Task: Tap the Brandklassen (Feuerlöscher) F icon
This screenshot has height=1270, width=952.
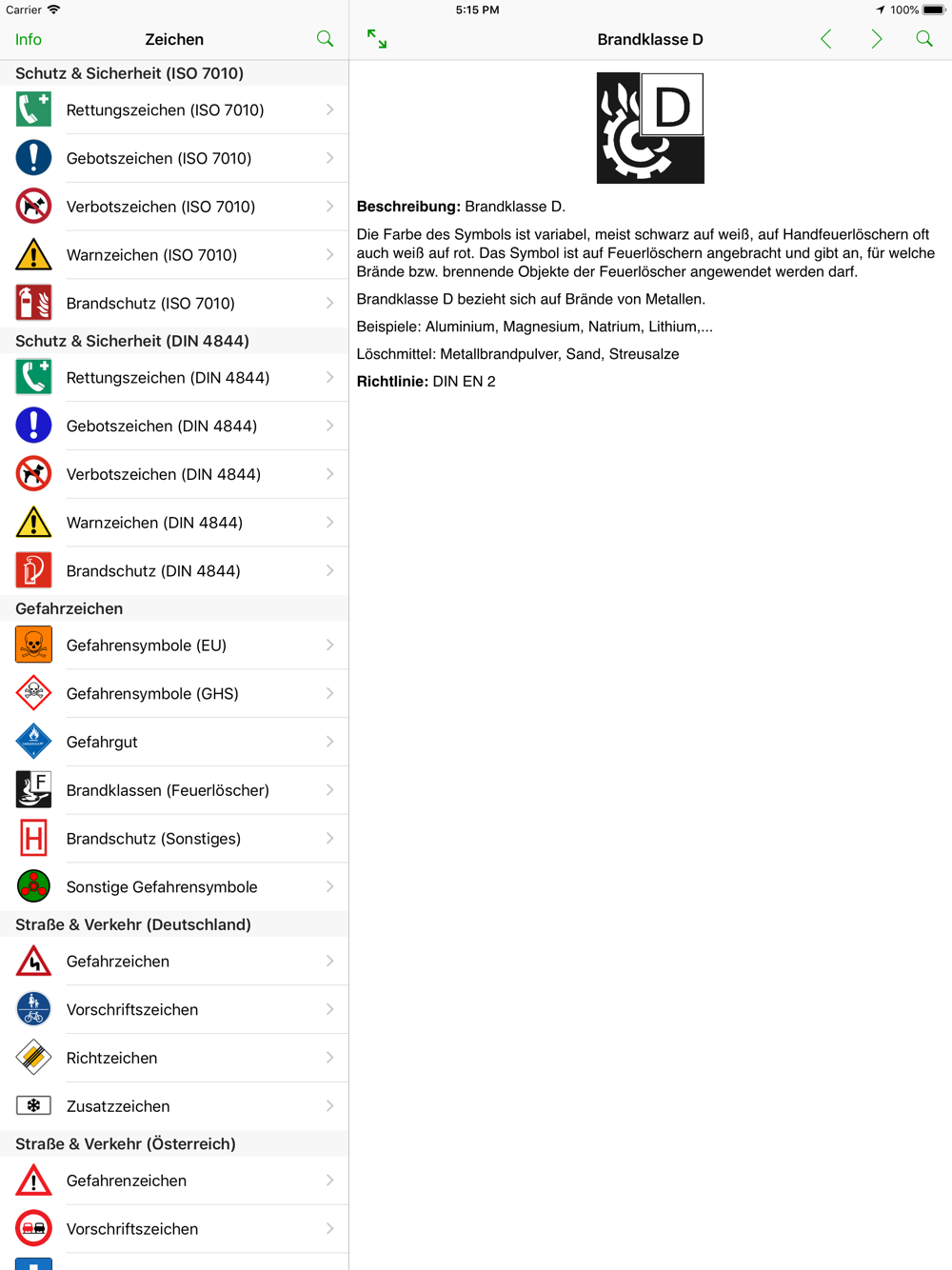Action: click(x=33, y=790)
